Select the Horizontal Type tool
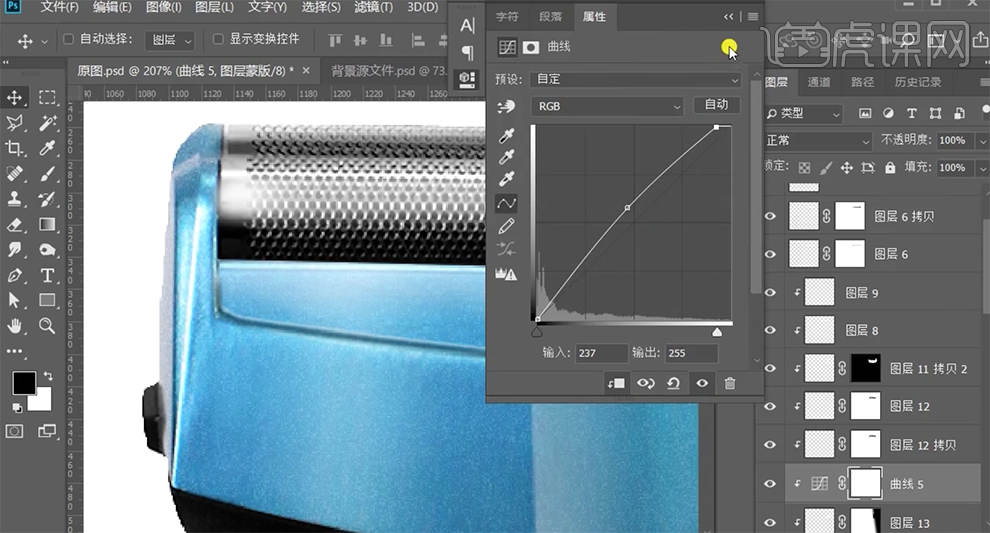The height and width of the screenshot is (533, 990). [47, 275]
